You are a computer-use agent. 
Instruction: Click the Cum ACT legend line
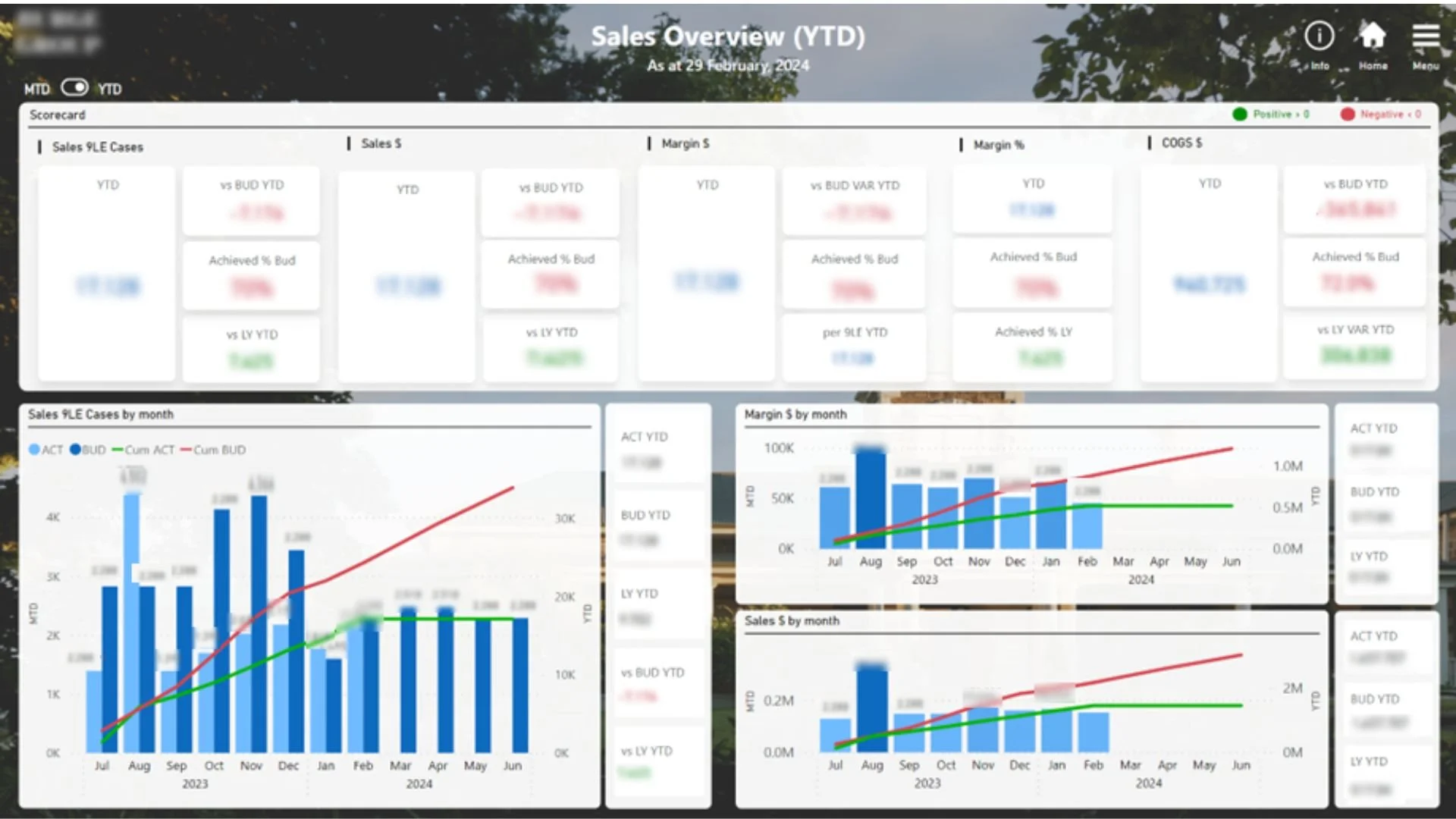(118, 450)
